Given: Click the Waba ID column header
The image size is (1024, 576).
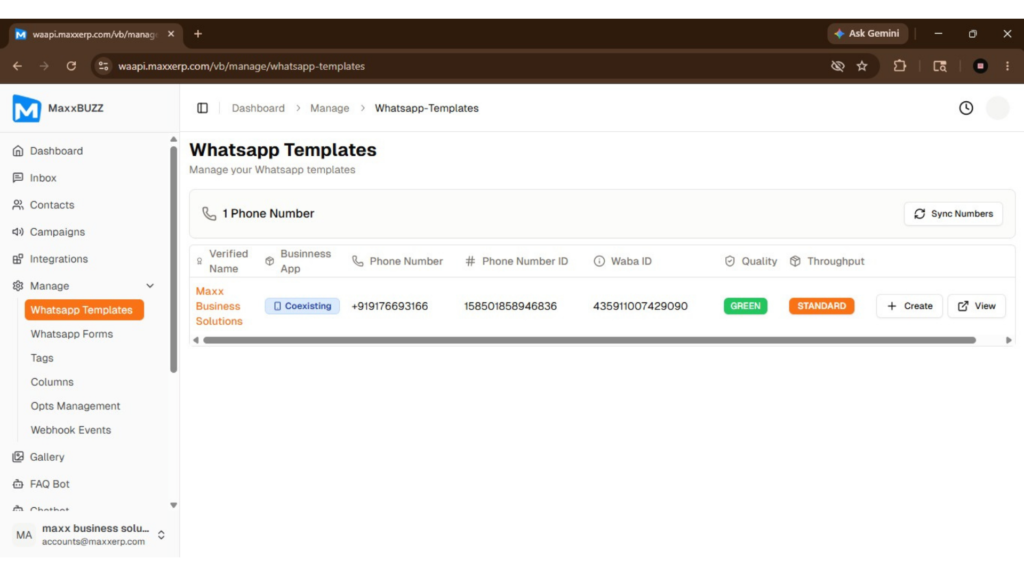Looking at the screenshot, I should (622, 261).
